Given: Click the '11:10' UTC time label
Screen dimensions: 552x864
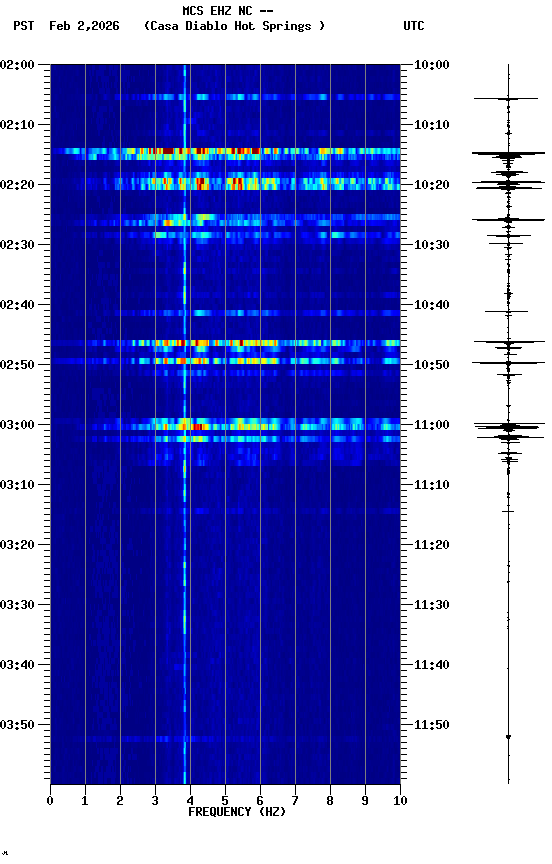Looking at the screenshot, I should (x=432, y=485).
